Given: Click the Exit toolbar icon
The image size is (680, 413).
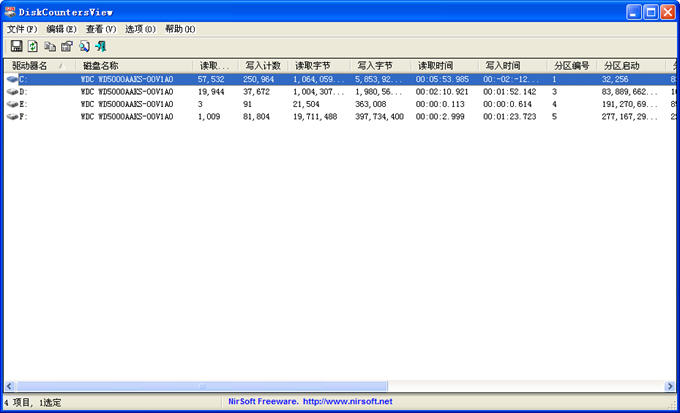Looking at the screenshot, I should tap(101, 46).
